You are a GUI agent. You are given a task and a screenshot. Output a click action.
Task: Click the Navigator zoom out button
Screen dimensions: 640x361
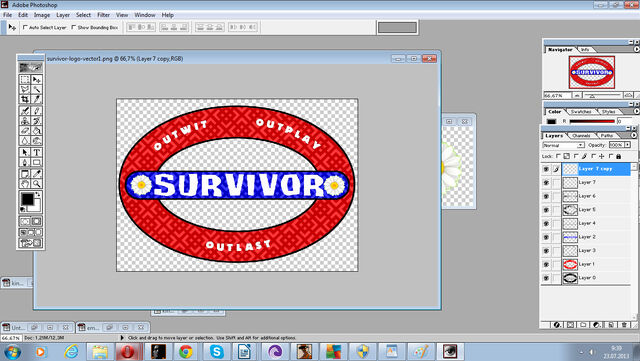pyautogui.click(x=577, y=95)
